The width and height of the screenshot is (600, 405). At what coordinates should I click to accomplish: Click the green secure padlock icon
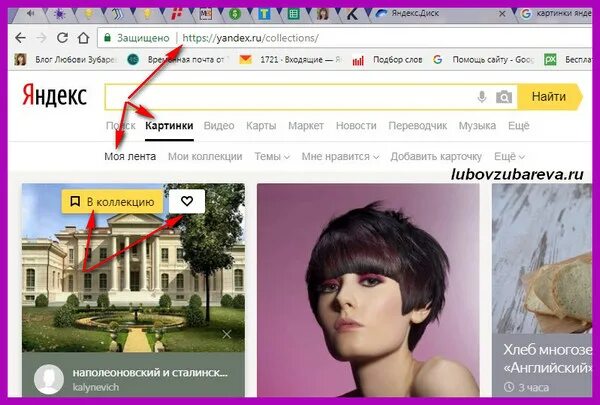tap(108, 38)
